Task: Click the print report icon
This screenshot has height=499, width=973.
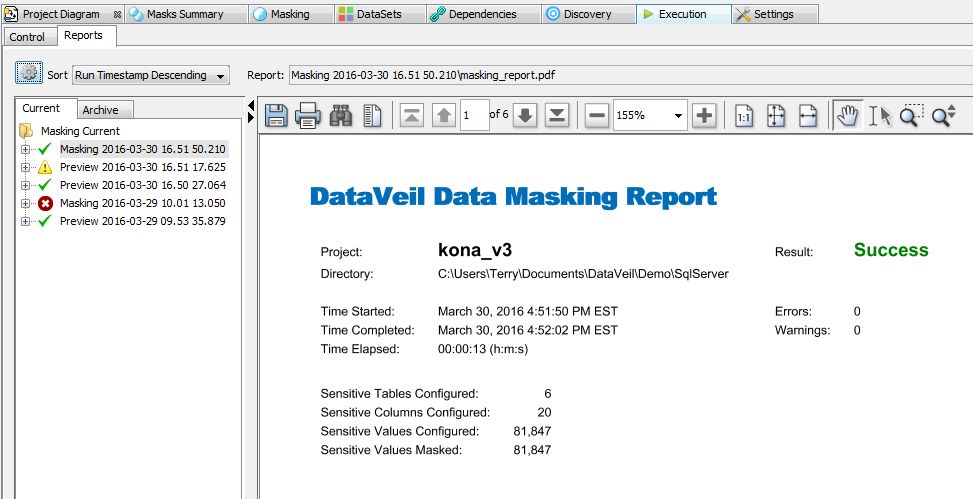Action: 307,115
